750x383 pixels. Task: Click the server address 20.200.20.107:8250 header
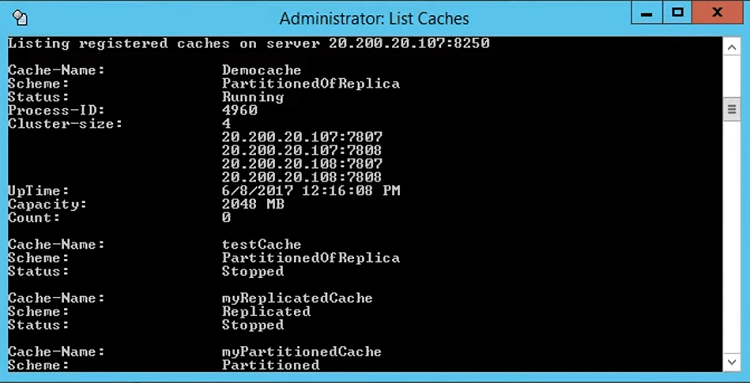coord(409,44)
